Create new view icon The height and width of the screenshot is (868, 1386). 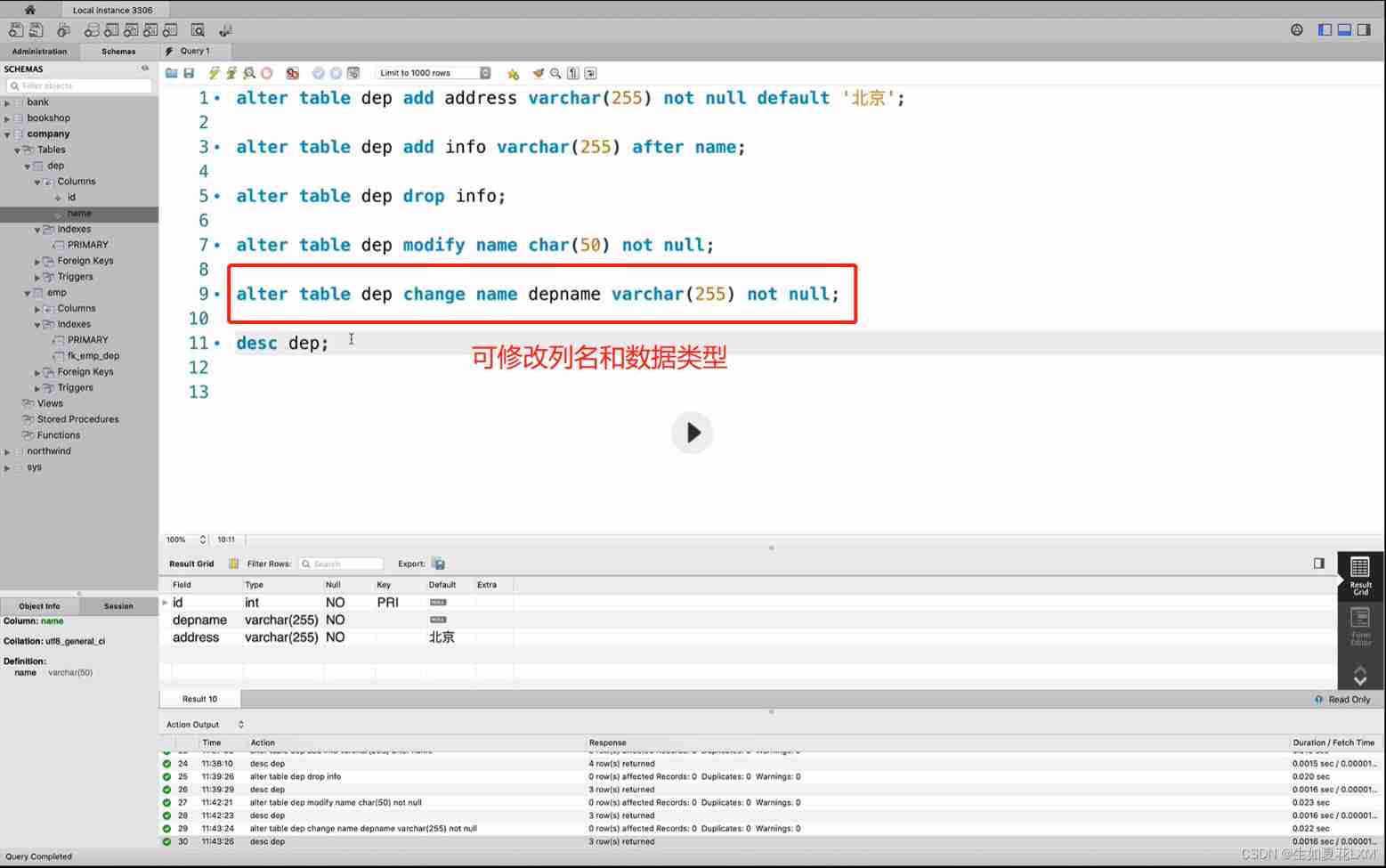131,30
